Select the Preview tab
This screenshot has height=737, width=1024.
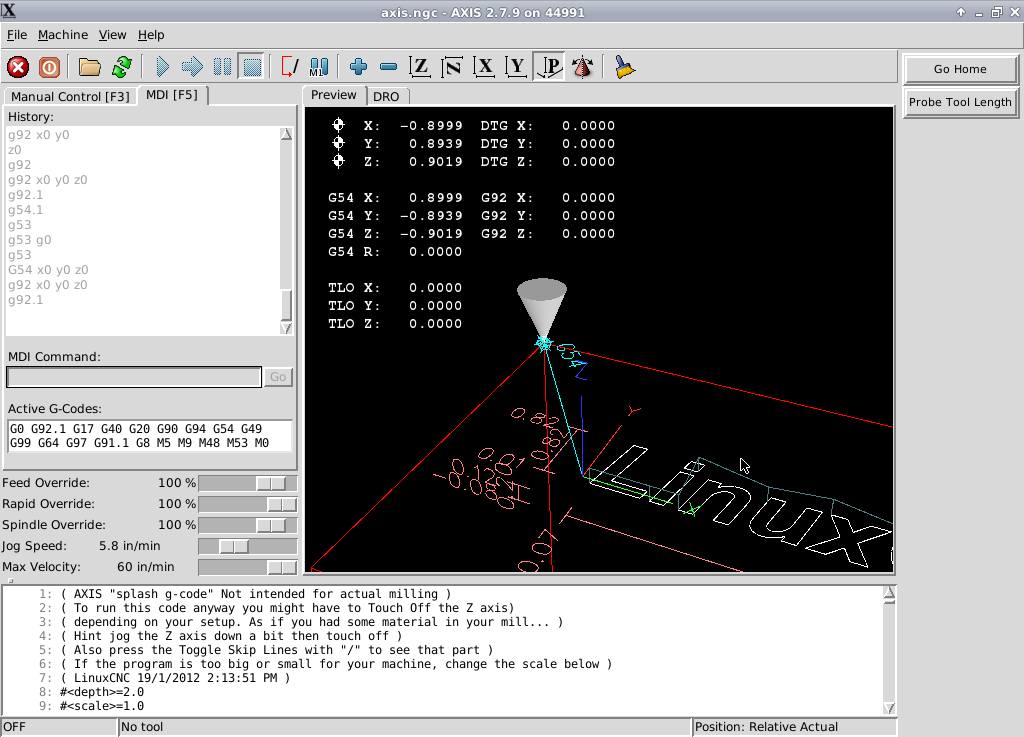point(334,95)
